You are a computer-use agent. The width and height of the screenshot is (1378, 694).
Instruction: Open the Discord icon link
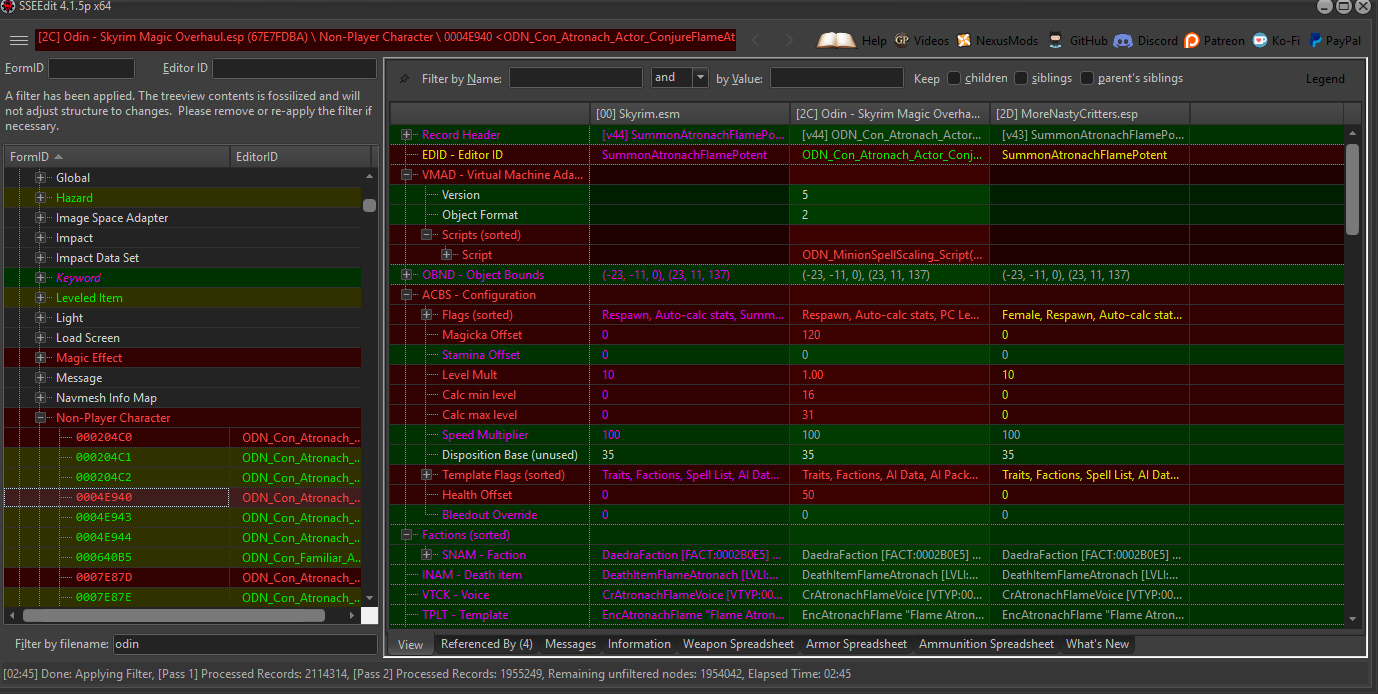tap(1123, 41)
